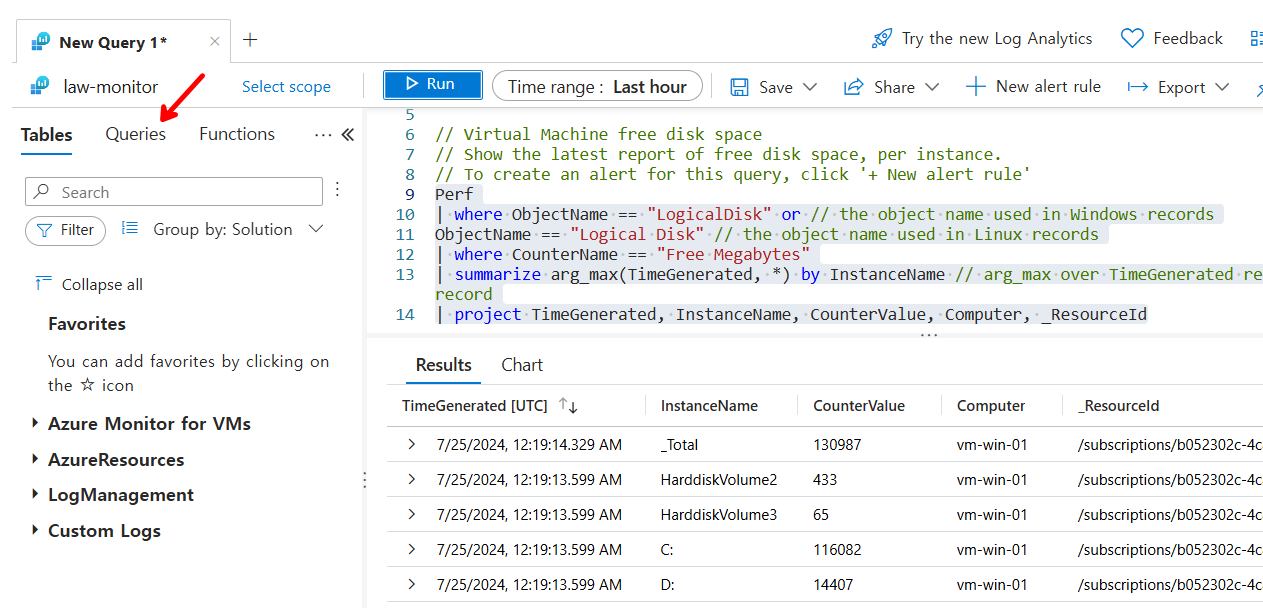Expand Azure Monitor for VMs group
Screen dimensions: 1263x608
(37, 424)
